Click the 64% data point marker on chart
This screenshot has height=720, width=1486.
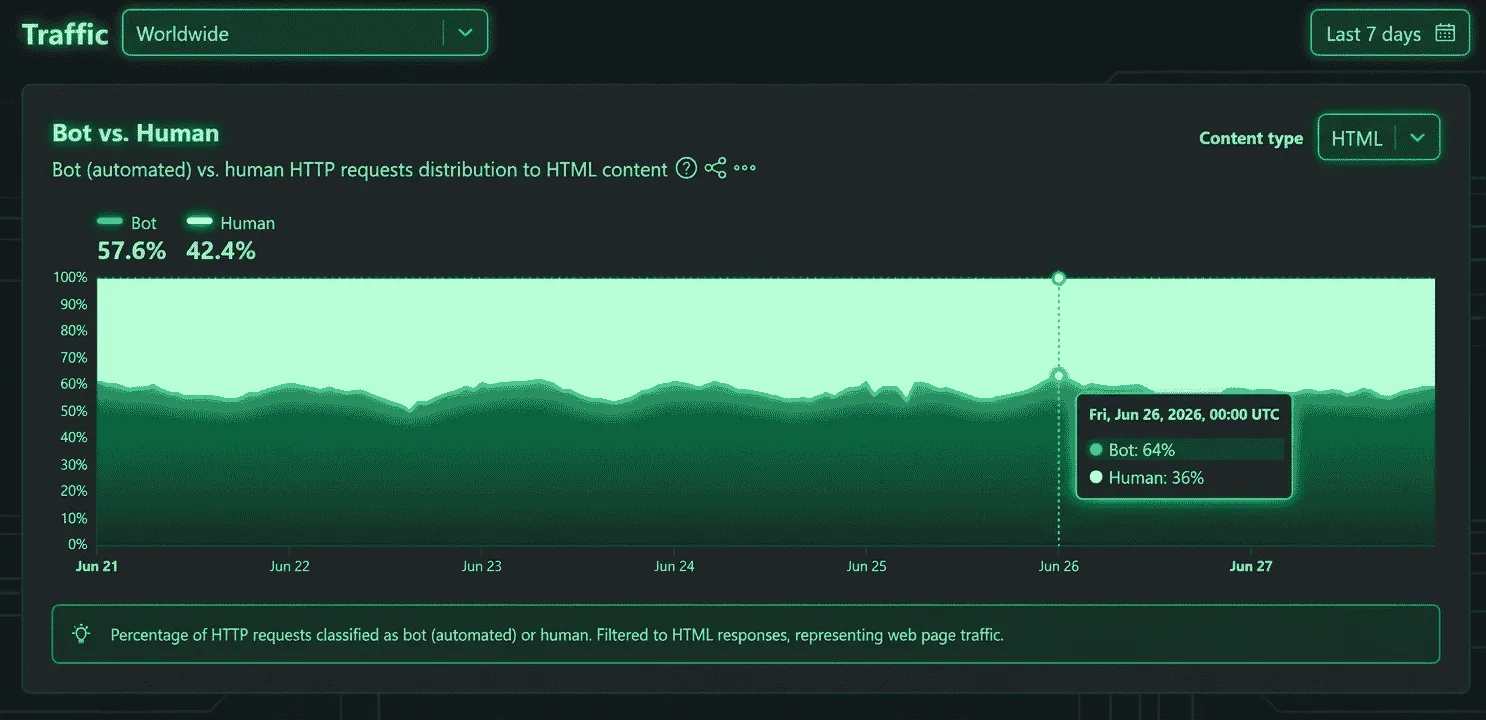tap(1059, 376)
